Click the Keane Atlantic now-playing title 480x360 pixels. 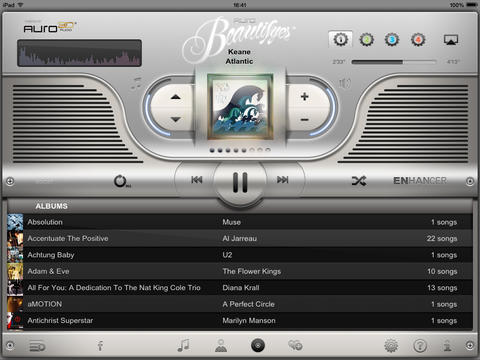point(239,56)
